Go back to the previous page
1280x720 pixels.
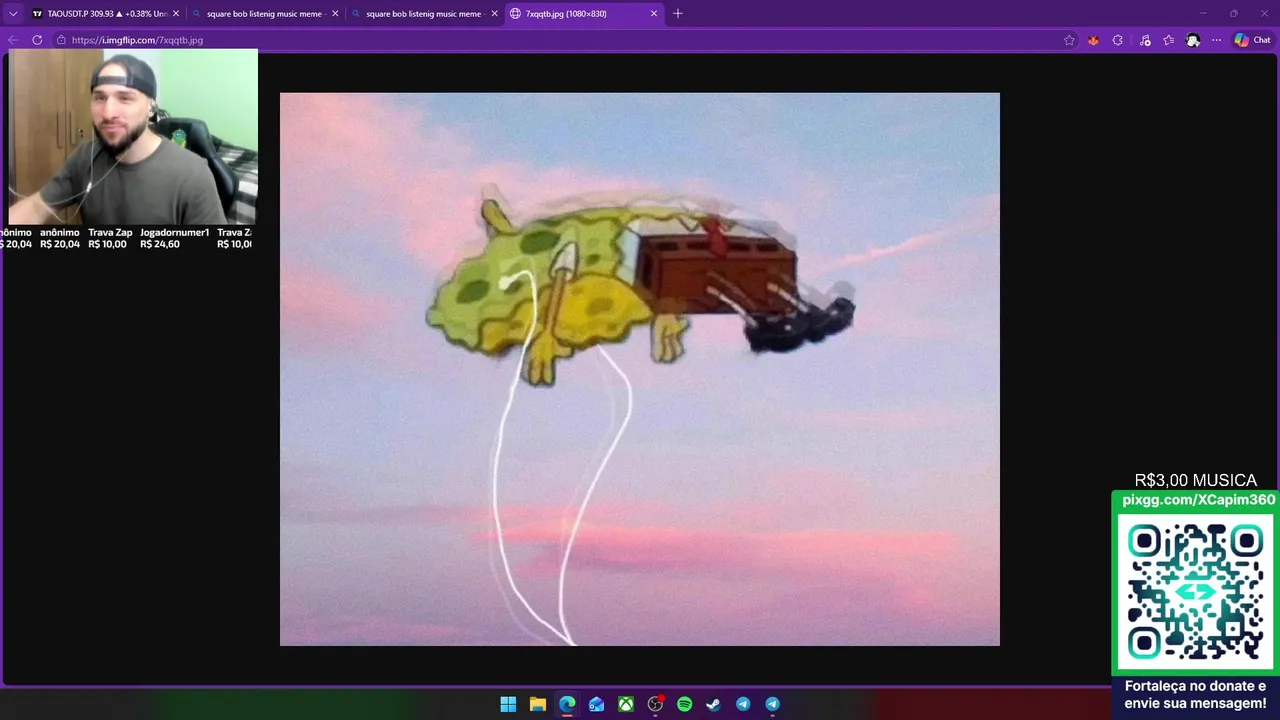click(x=13, y=40)
